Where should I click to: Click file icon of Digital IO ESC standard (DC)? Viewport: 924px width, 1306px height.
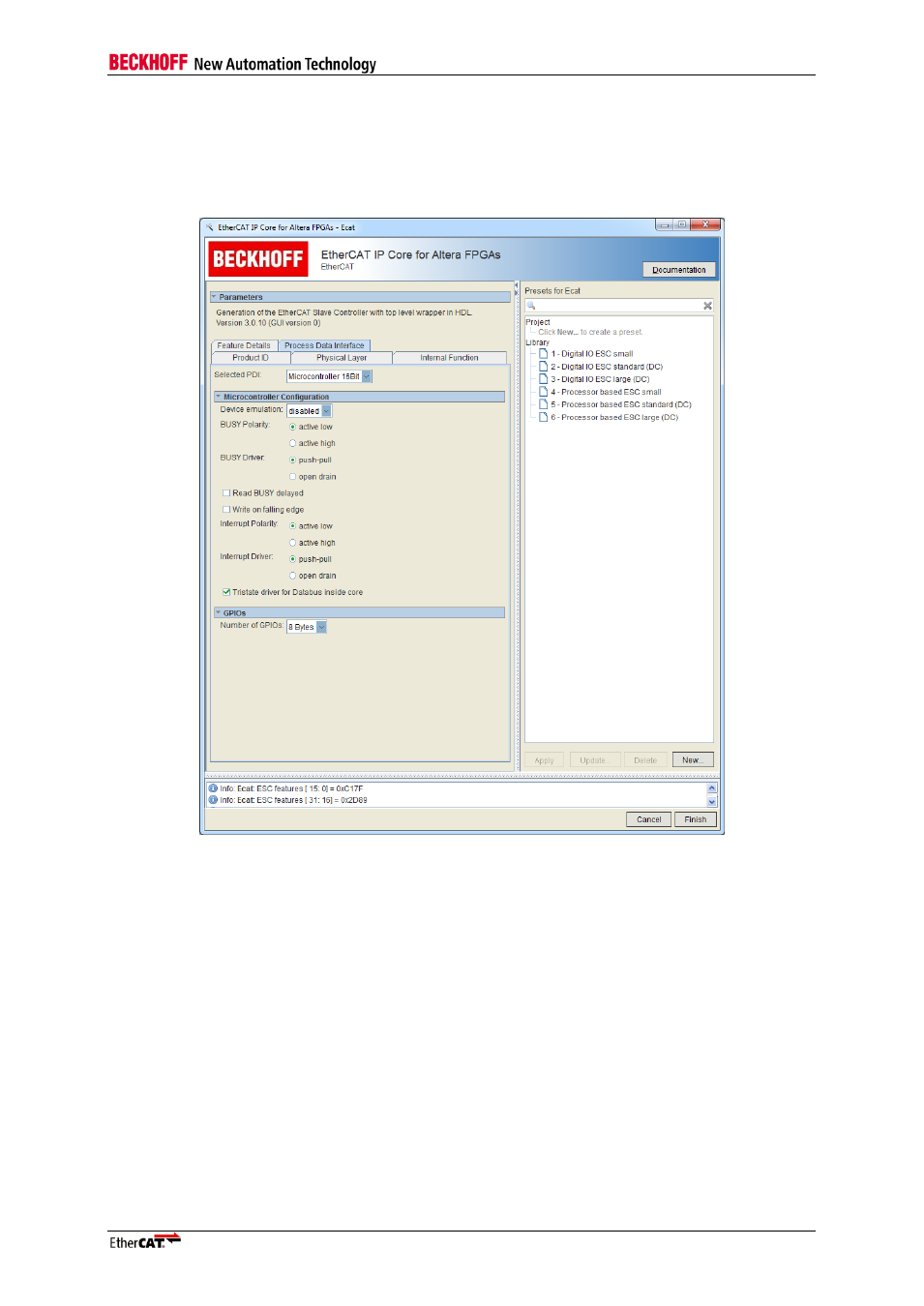tap(544, 367)
